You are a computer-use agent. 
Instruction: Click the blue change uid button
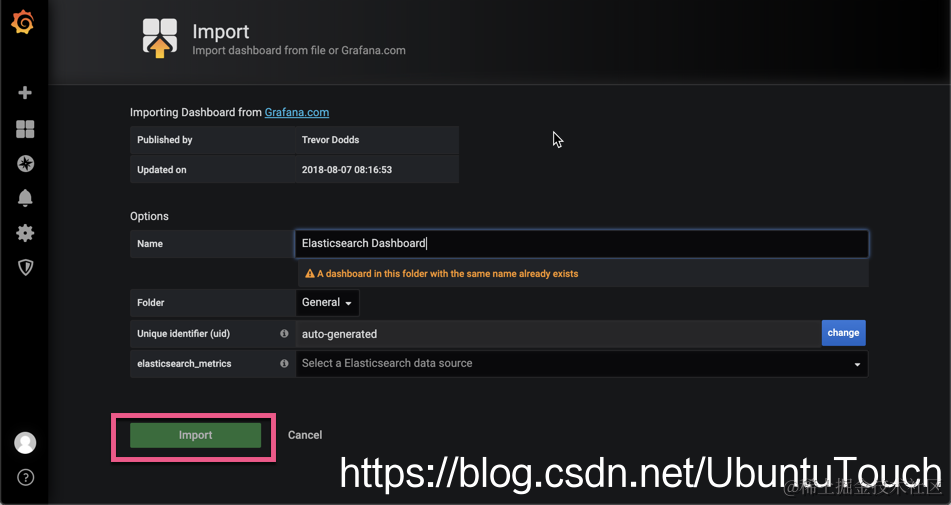844,333
